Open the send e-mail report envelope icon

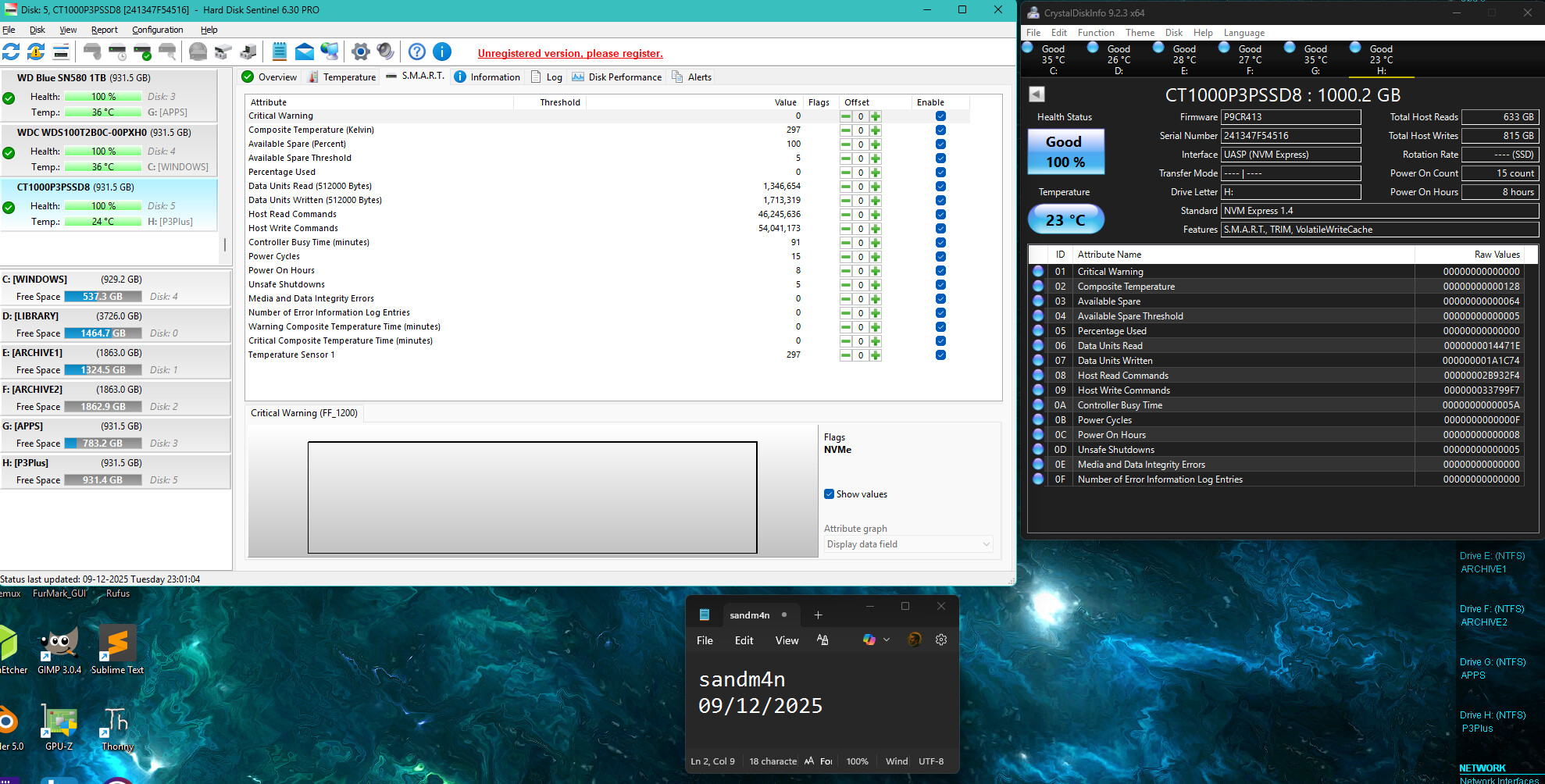coord(305,52)
